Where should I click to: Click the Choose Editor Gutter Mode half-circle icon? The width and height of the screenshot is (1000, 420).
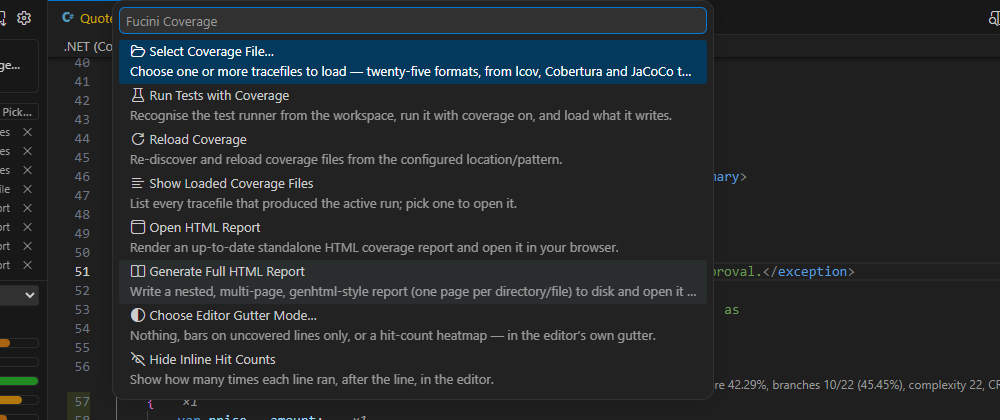click(x=138, y=315)
